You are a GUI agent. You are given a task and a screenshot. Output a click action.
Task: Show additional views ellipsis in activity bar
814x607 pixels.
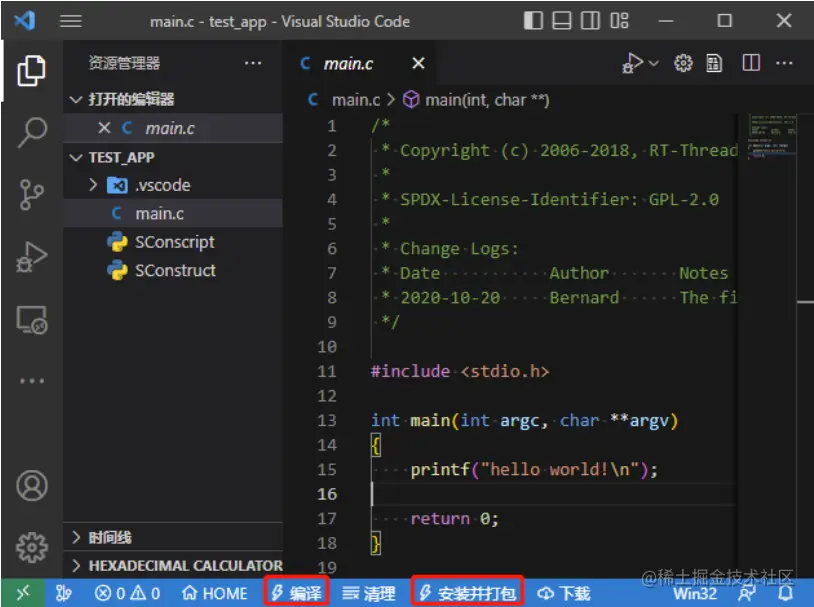click(32, 381)
